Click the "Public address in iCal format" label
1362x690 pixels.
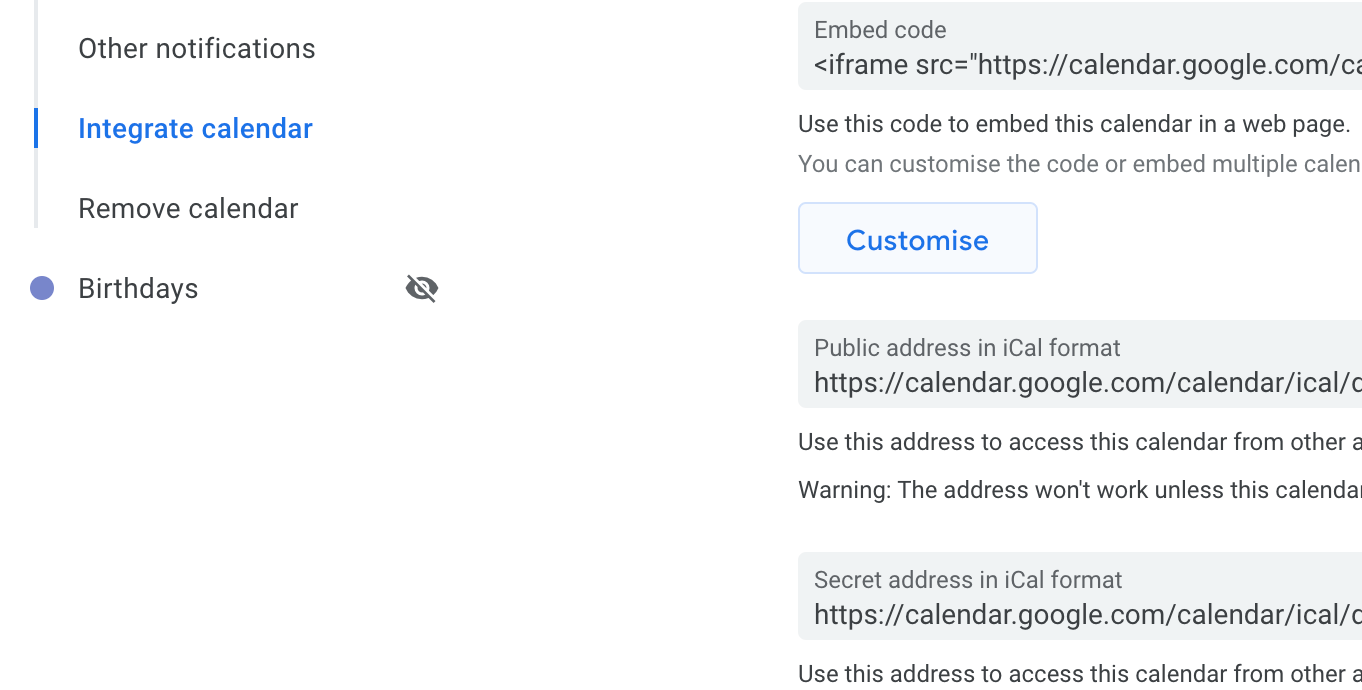click(967, 348)
